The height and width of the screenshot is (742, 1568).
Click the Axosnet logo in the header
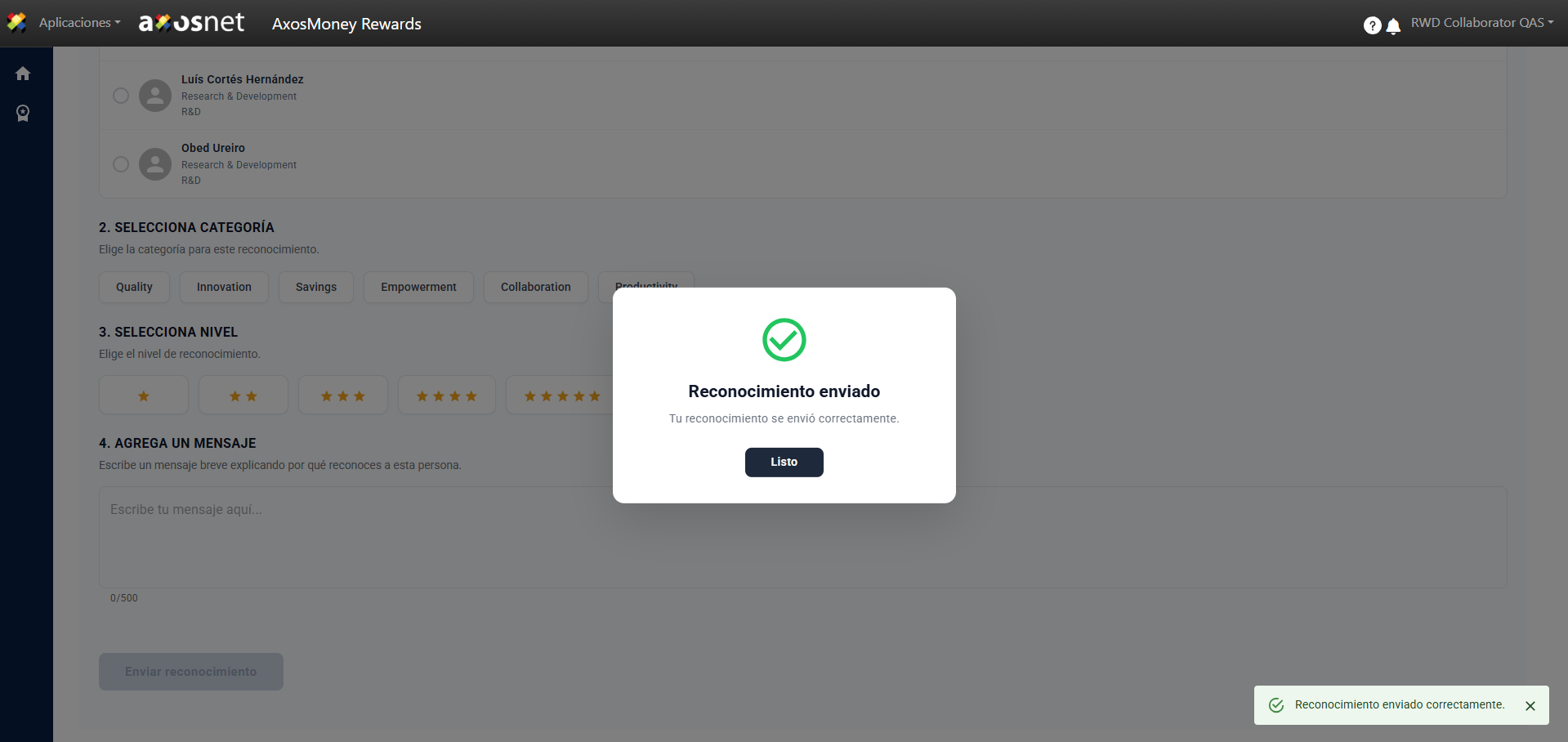point(192,23)
